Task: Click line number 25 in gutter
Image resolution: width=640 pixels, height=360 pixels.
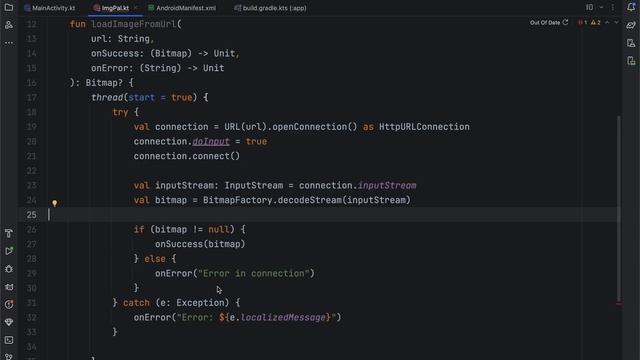Action: pyautogui.click(x=31, y=215)
